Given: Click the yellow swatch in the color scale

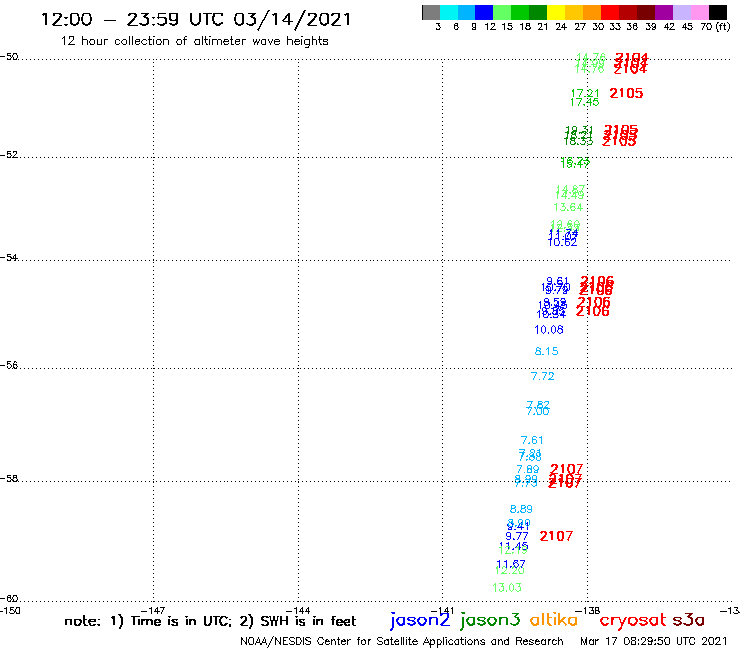Looking at the screenshot, I should tap(555, 12).
